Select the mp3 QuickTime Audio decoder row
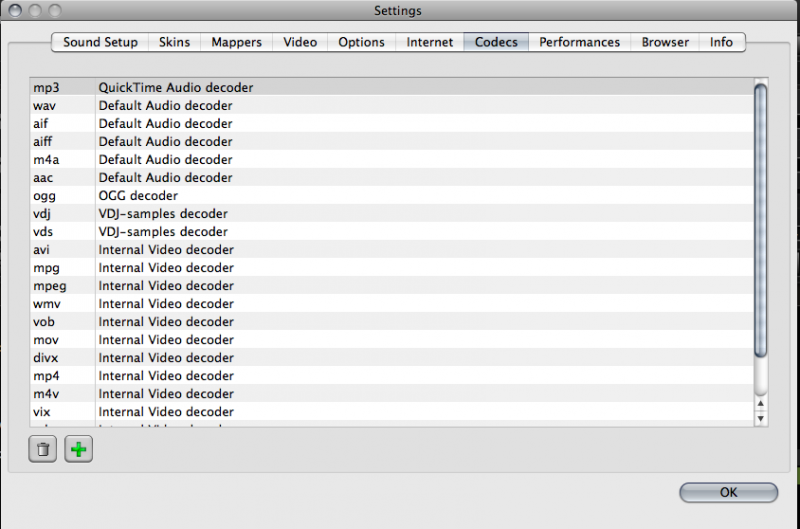Image resolution: width=800 pixels, height=529 pixels. (390, 88)
